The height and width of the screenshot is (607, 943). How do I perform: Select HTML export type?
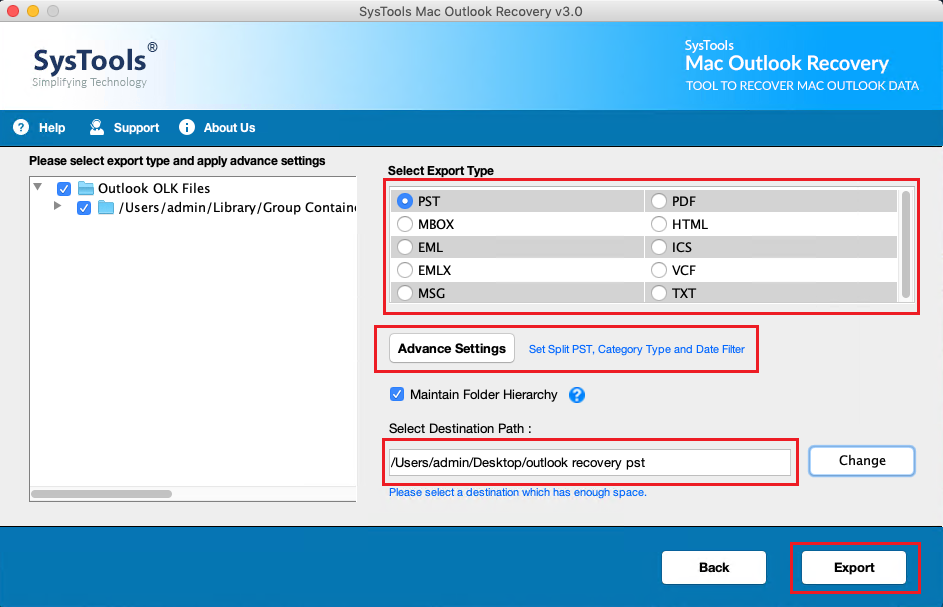[x=659, y=224]
